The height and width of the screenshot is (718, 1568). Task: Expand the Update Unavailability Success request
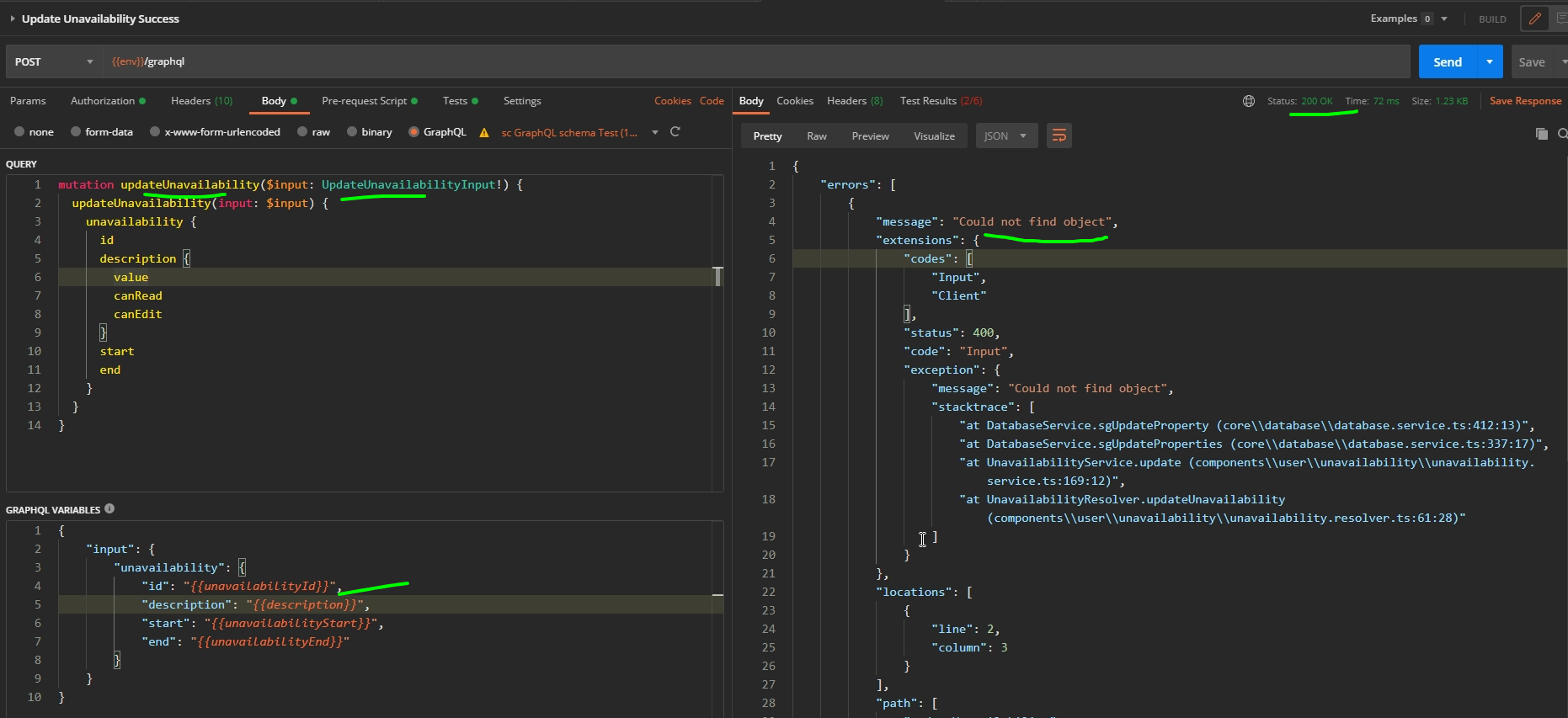point(13,19)
